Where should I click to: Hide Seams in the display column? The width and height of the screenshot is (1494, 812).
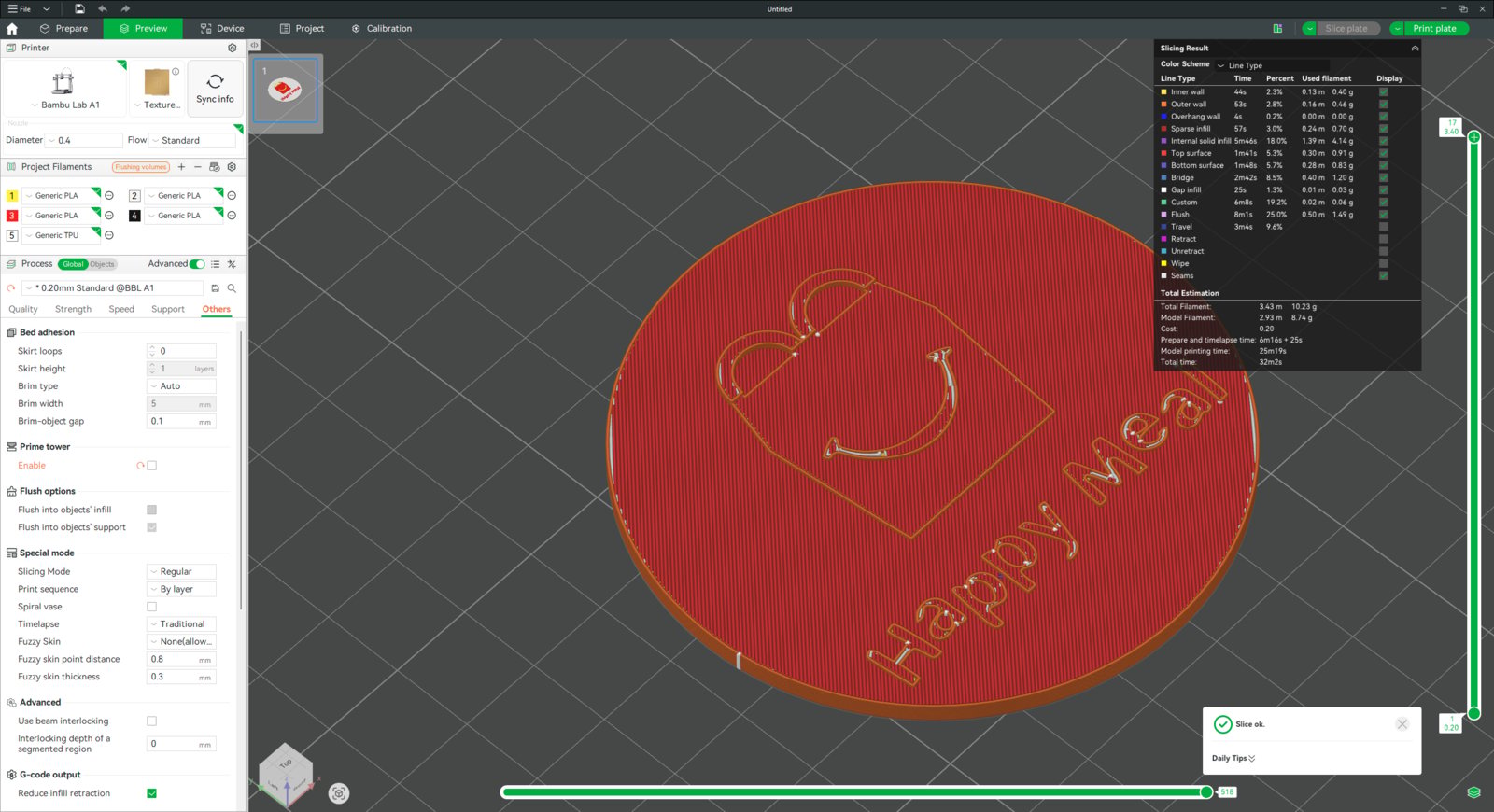tap(1383, 275)
